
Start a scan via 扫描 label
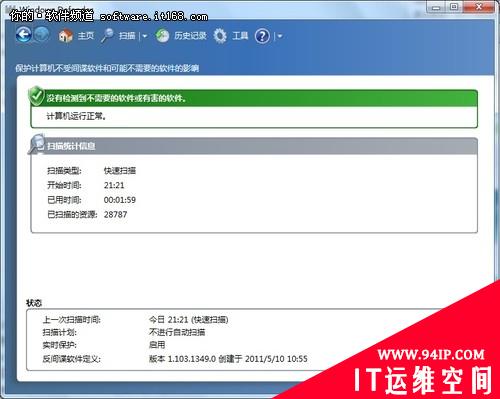click(x=127, y=36)
